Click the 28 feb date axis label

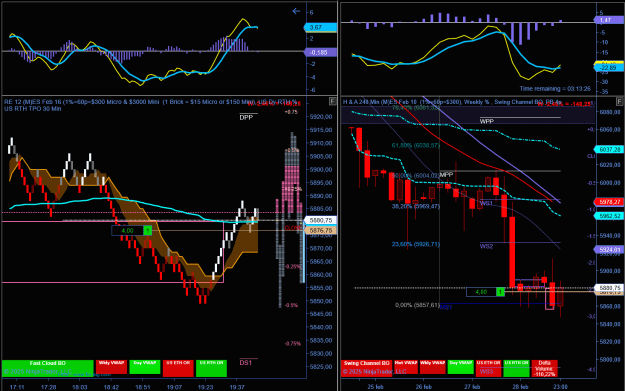click(520, 386)
